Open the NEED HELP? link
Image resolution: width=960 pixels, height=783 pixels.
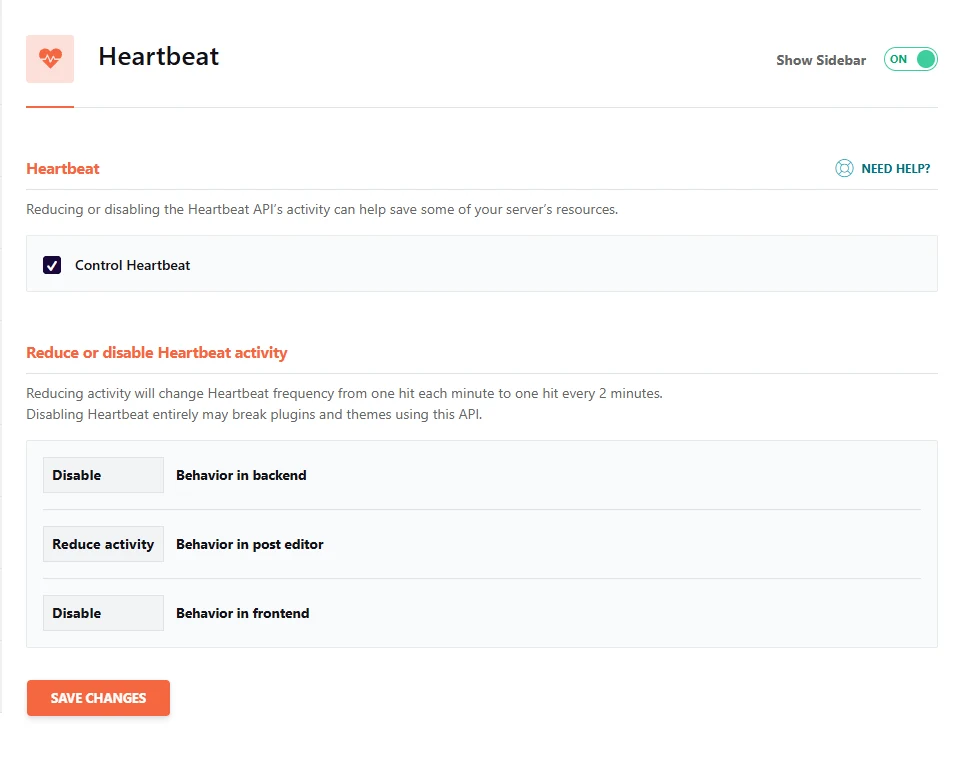(x=896, y=169)
